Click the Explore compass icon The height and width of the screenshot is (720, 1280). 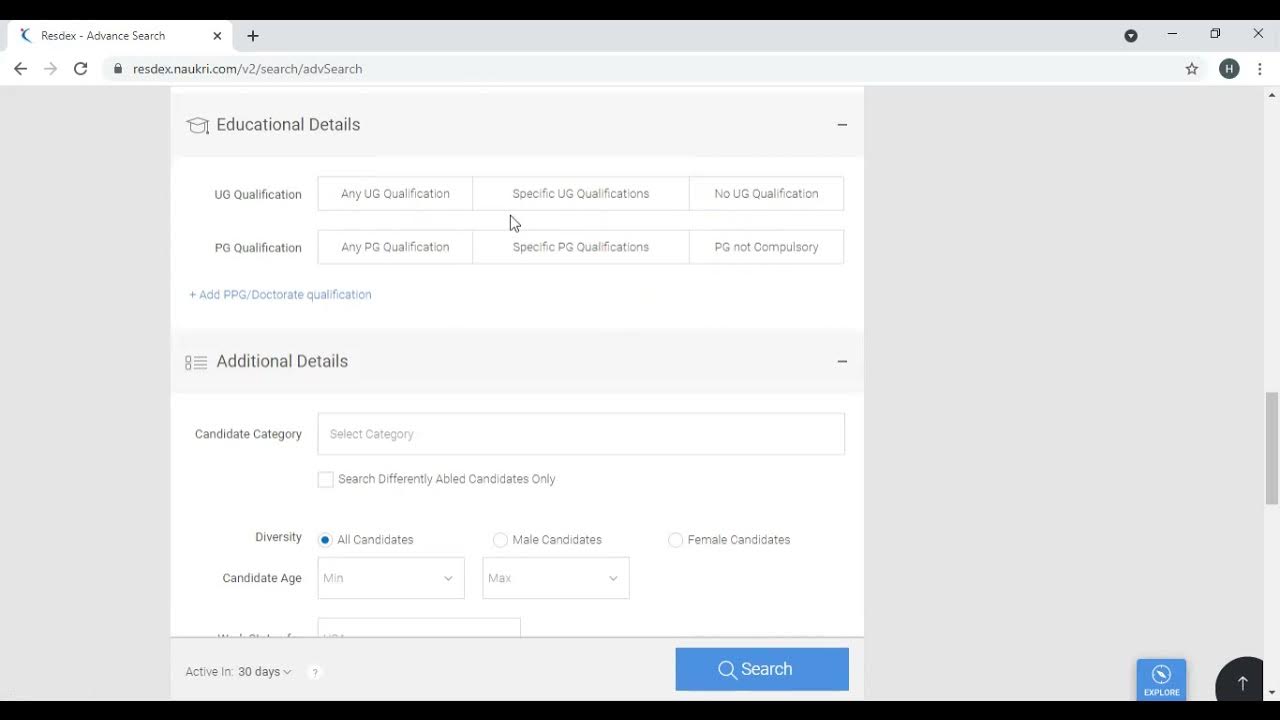(1161, 676)
